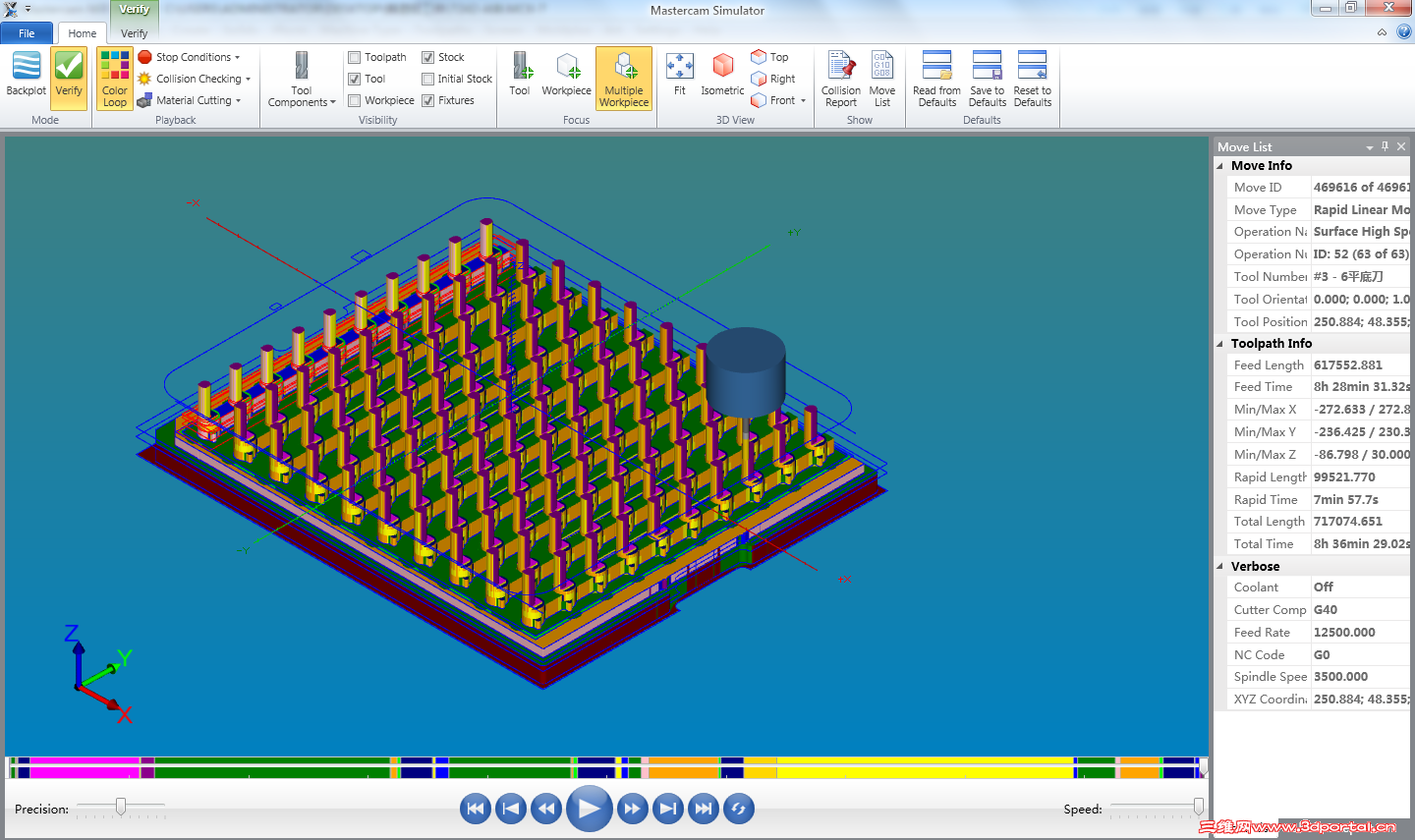Toggle loop playback button
Viewport: 1415px width, 840px height.
click(x=739, y=809)
